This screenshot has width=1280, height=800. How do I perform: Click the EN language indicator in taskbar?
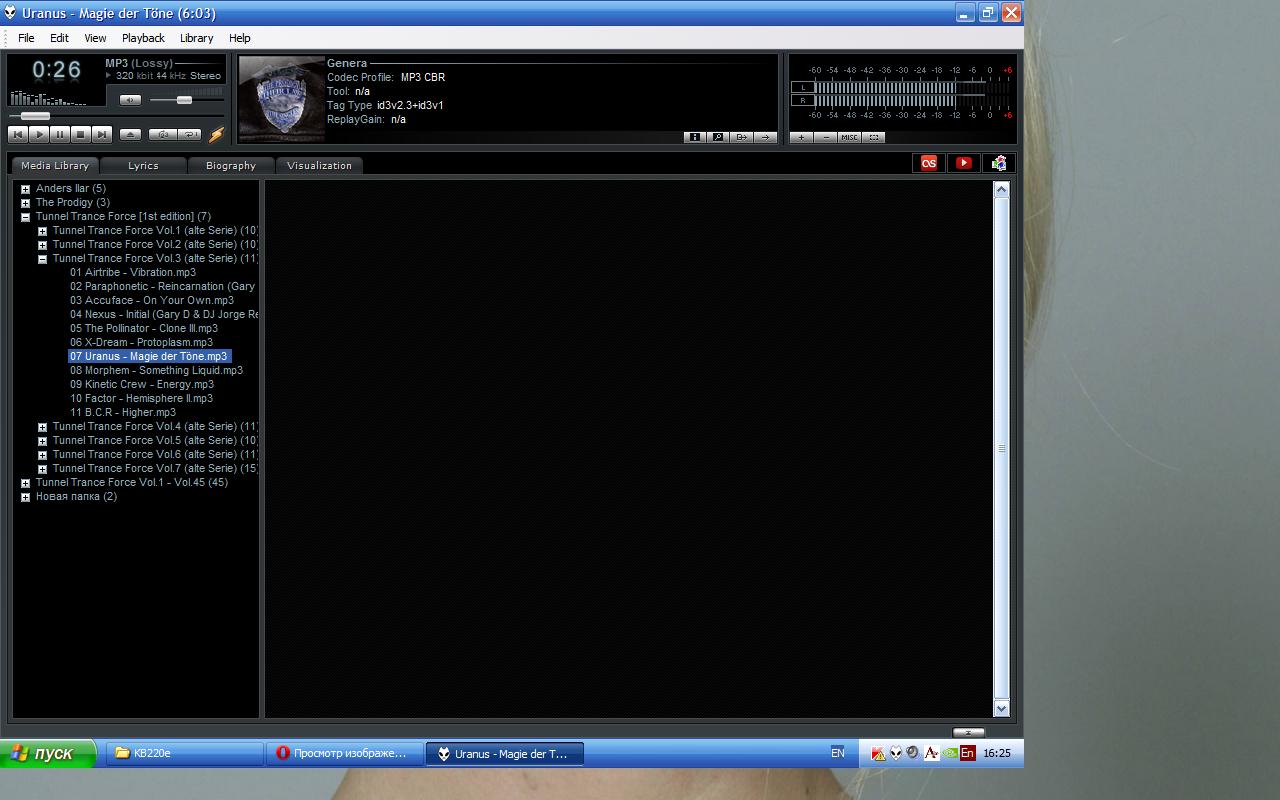point(838,753)
